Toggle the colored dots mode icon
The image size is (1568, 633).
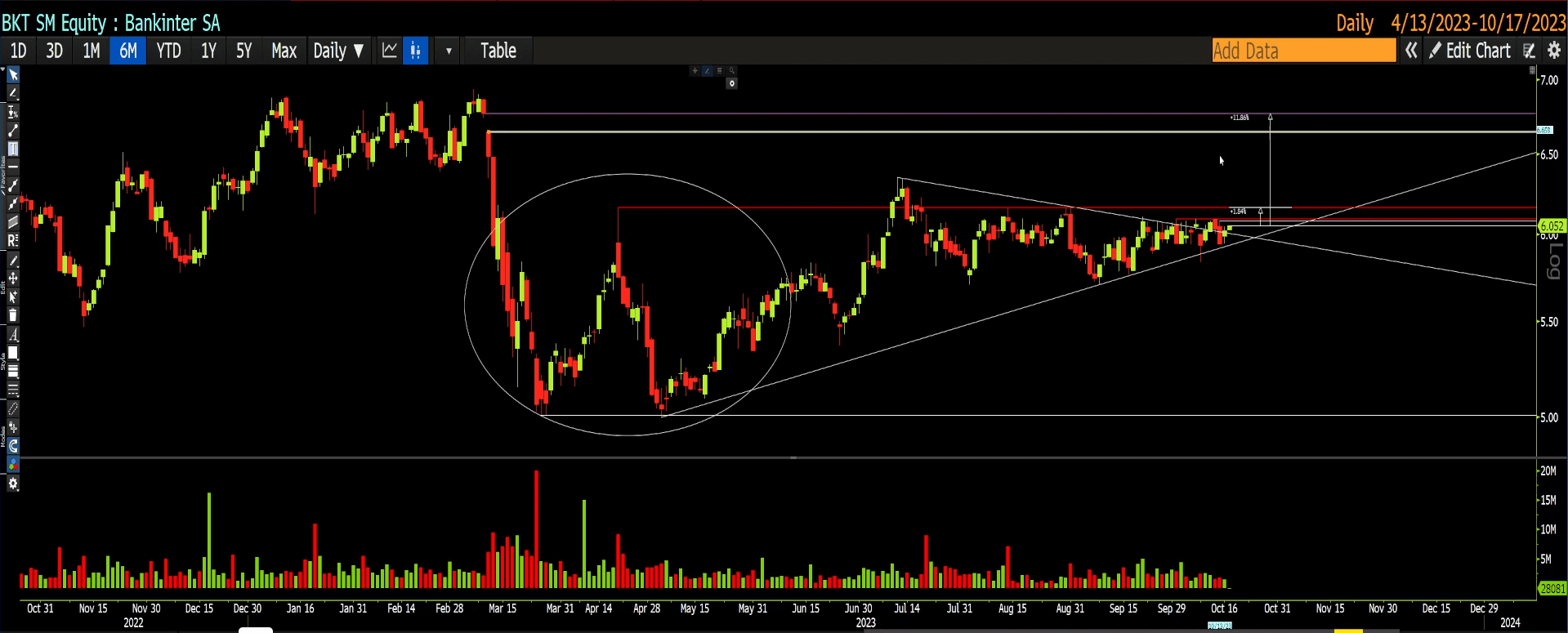(x=13, y=465)
